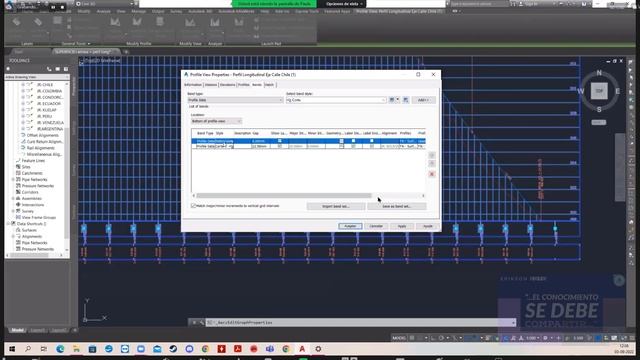Viewport: 640px width, 360px height.
Task: Expand Assemblies node in Toolspace tree
Action: tap(13, 198)
